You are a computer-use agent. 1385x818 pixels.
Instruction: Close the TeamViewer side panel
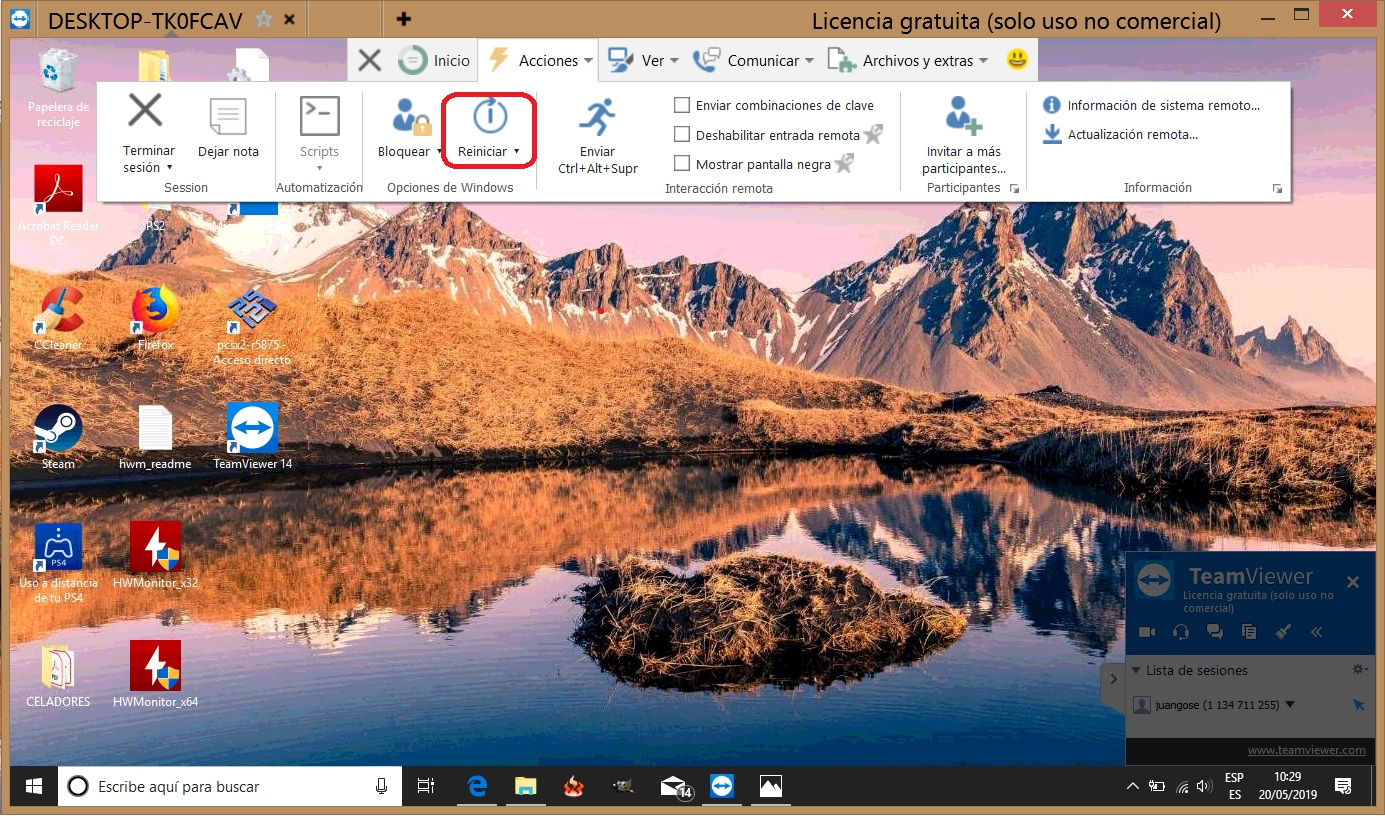click(x=1353, y=582)
